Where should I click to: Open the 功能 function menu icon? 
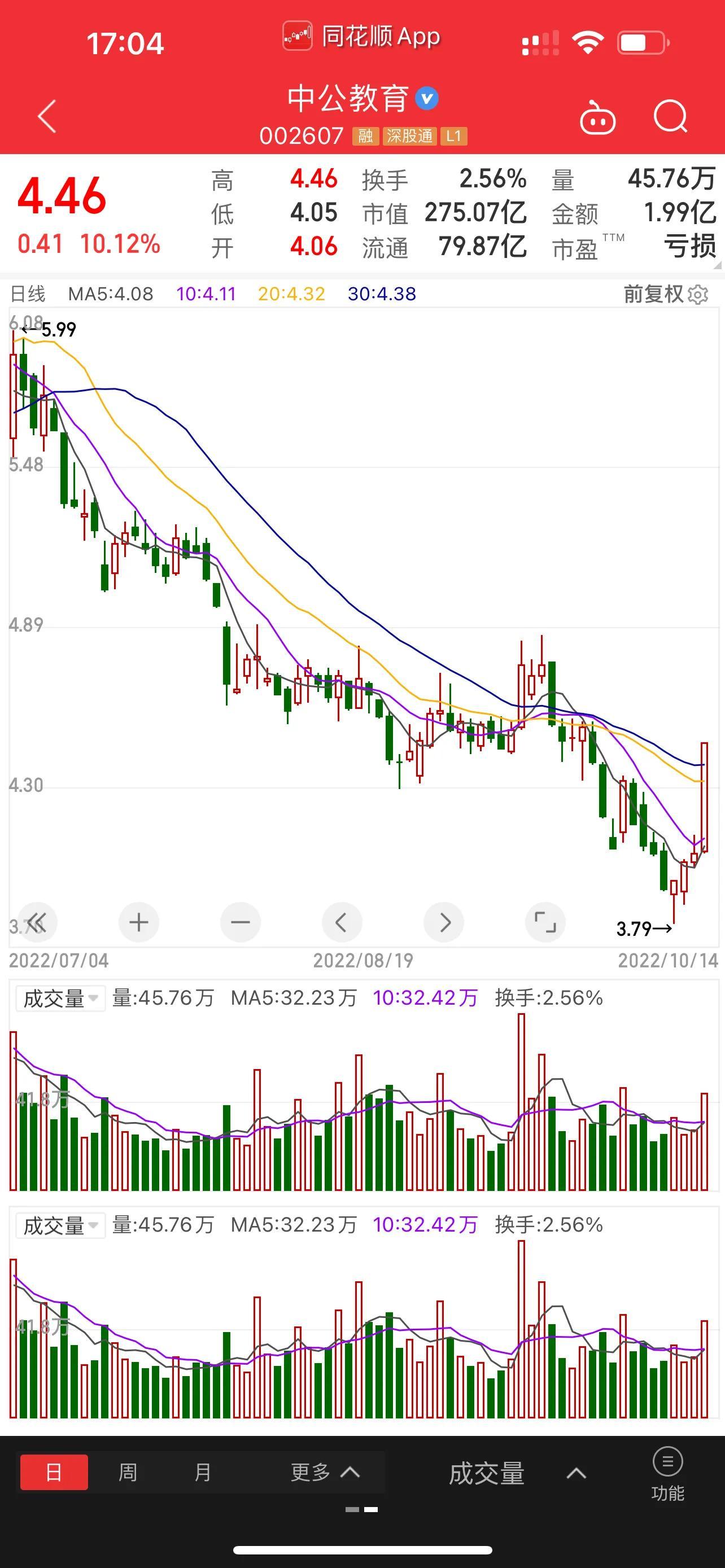(x=668, y=1474)
